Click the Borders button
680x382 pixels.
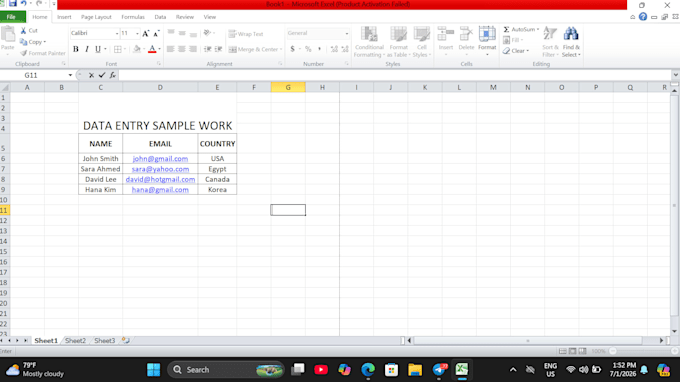pyautogui.click(x=118, y=49)
